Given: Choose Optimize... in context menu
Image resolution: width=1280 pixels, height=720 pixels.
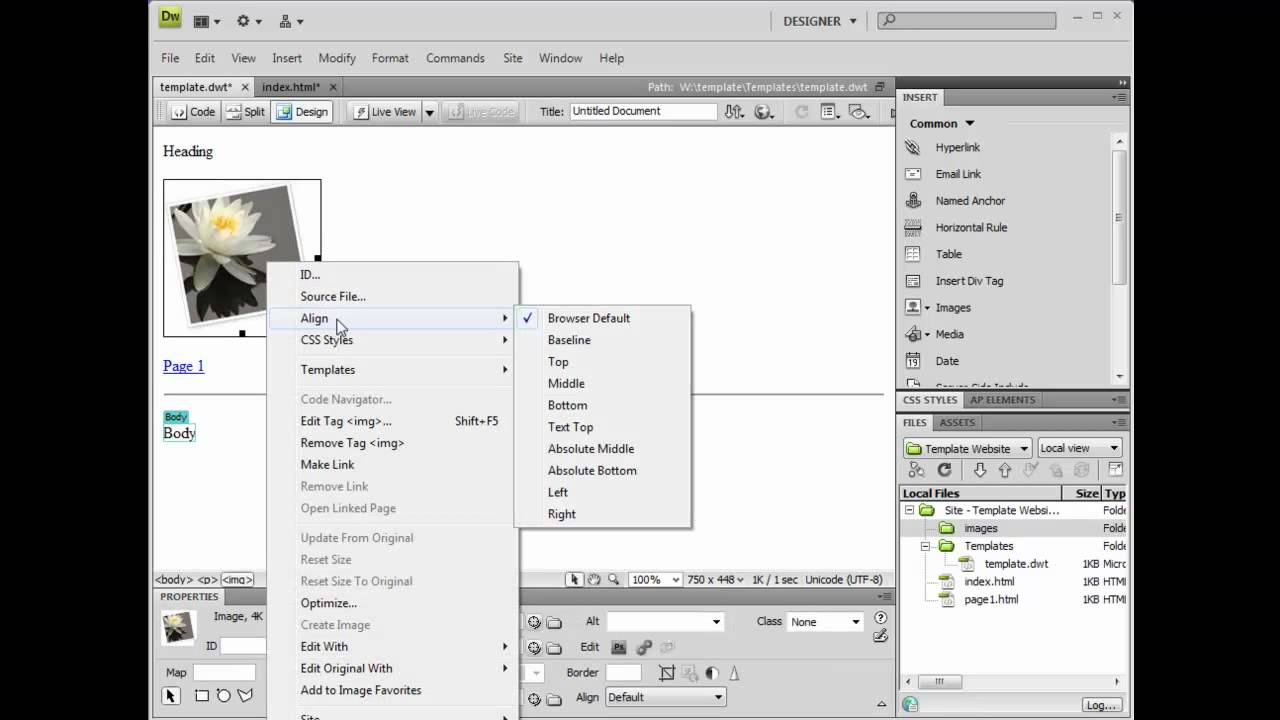Looking at the screenshot, I should click(328, 603).
